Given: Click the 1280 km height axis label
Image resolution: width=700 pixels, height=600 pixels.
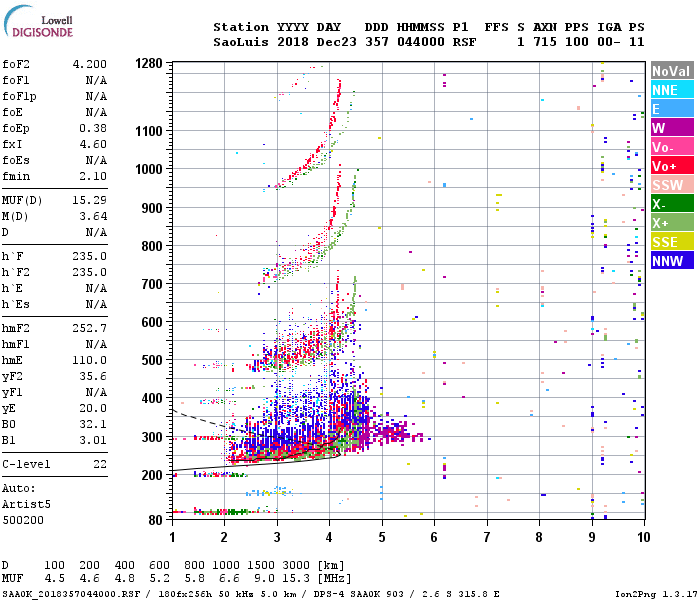Looking at the screenshot, I should pos(149,63).
